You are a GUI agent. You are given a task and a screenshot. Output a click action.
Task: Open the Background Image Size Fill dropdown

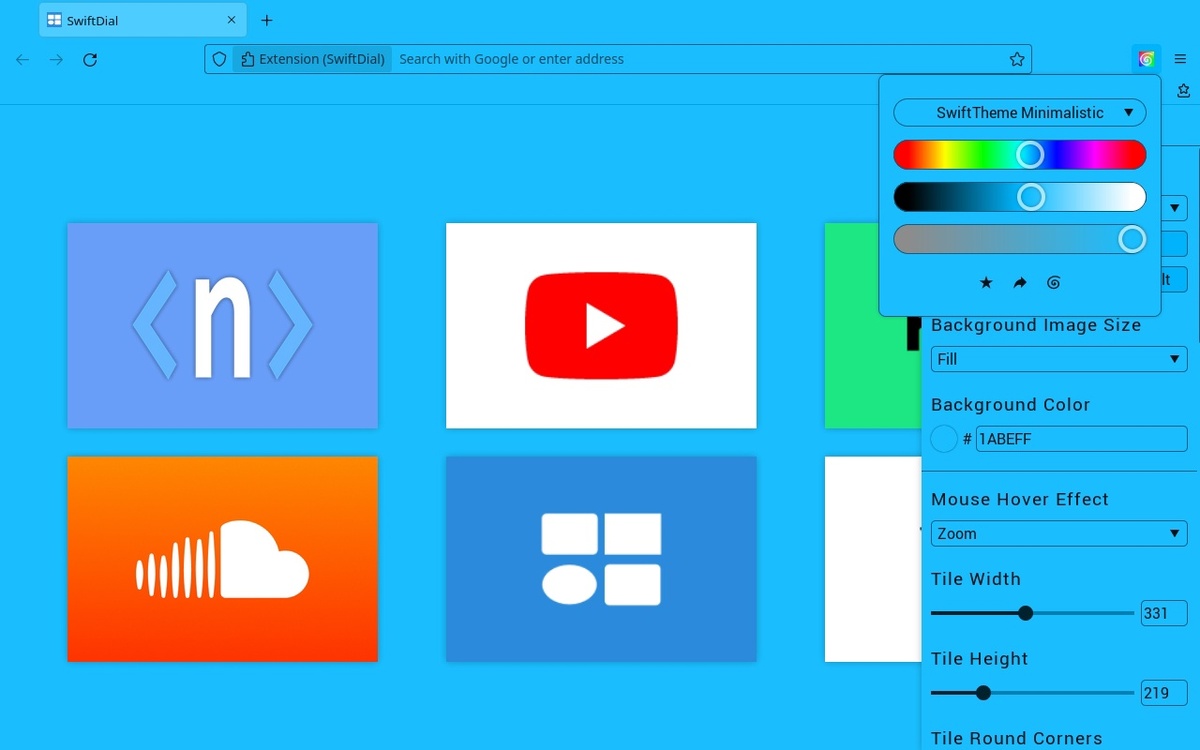click(x=1059, y=359)
